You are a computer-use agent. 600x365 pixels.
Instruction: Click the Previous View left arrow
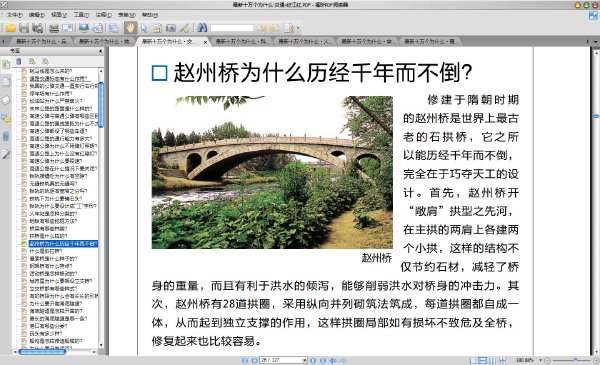333,360
